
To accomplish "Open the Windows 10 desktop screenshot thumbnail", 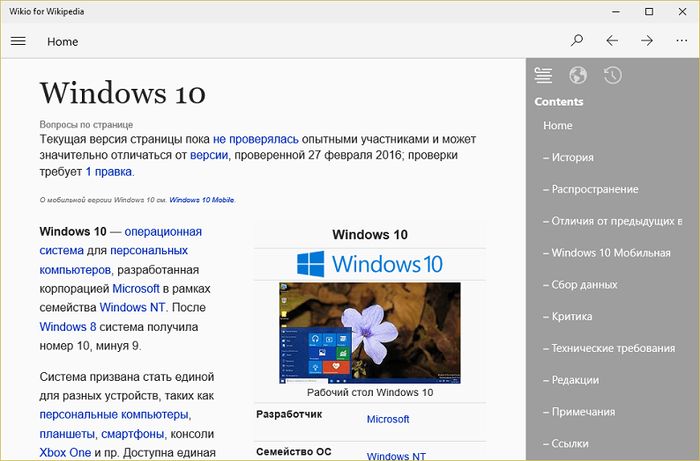I will tap(370, 333).
